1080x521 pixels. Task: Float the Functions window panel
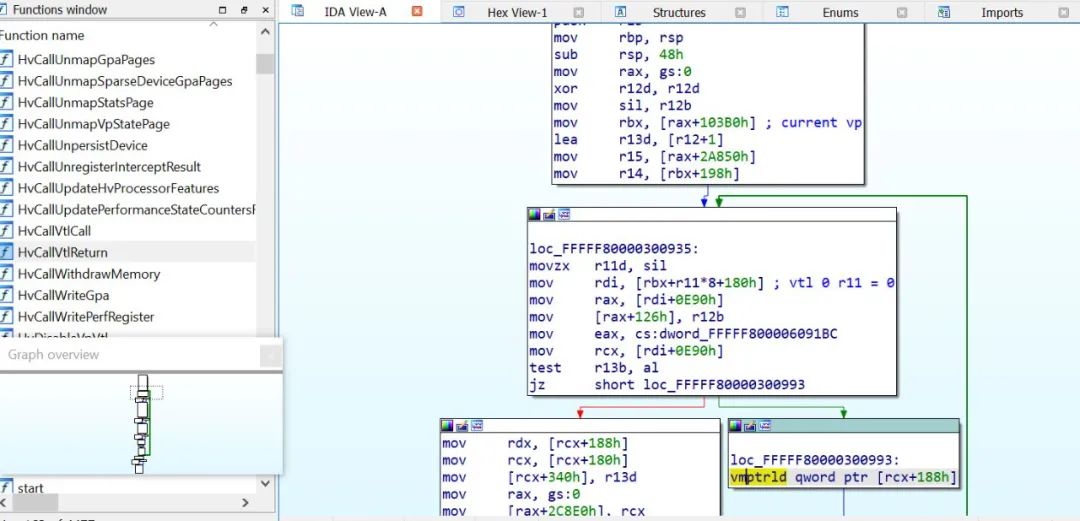[241, 10]
